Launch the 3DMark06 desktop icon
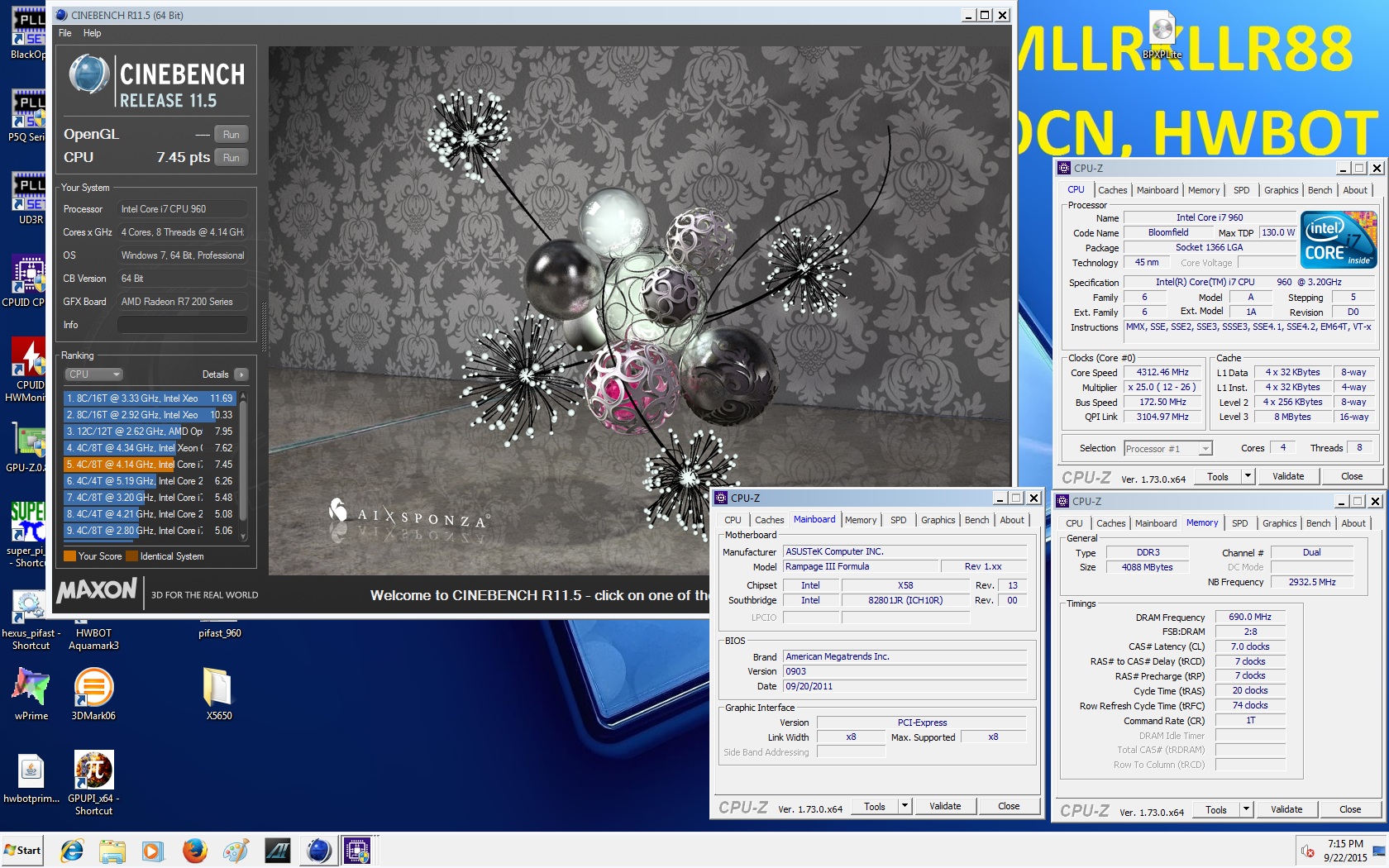1389x868 pixels. coord(93,694)
